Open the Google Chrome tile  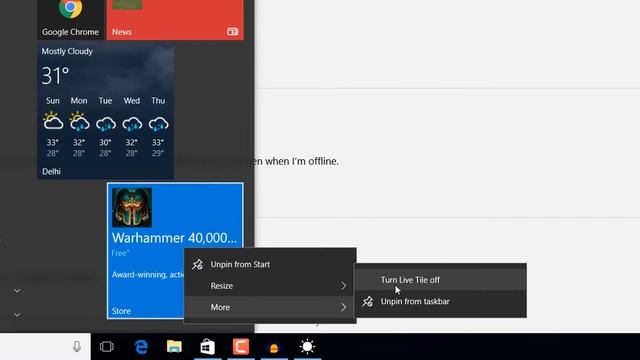coord(71,20)
